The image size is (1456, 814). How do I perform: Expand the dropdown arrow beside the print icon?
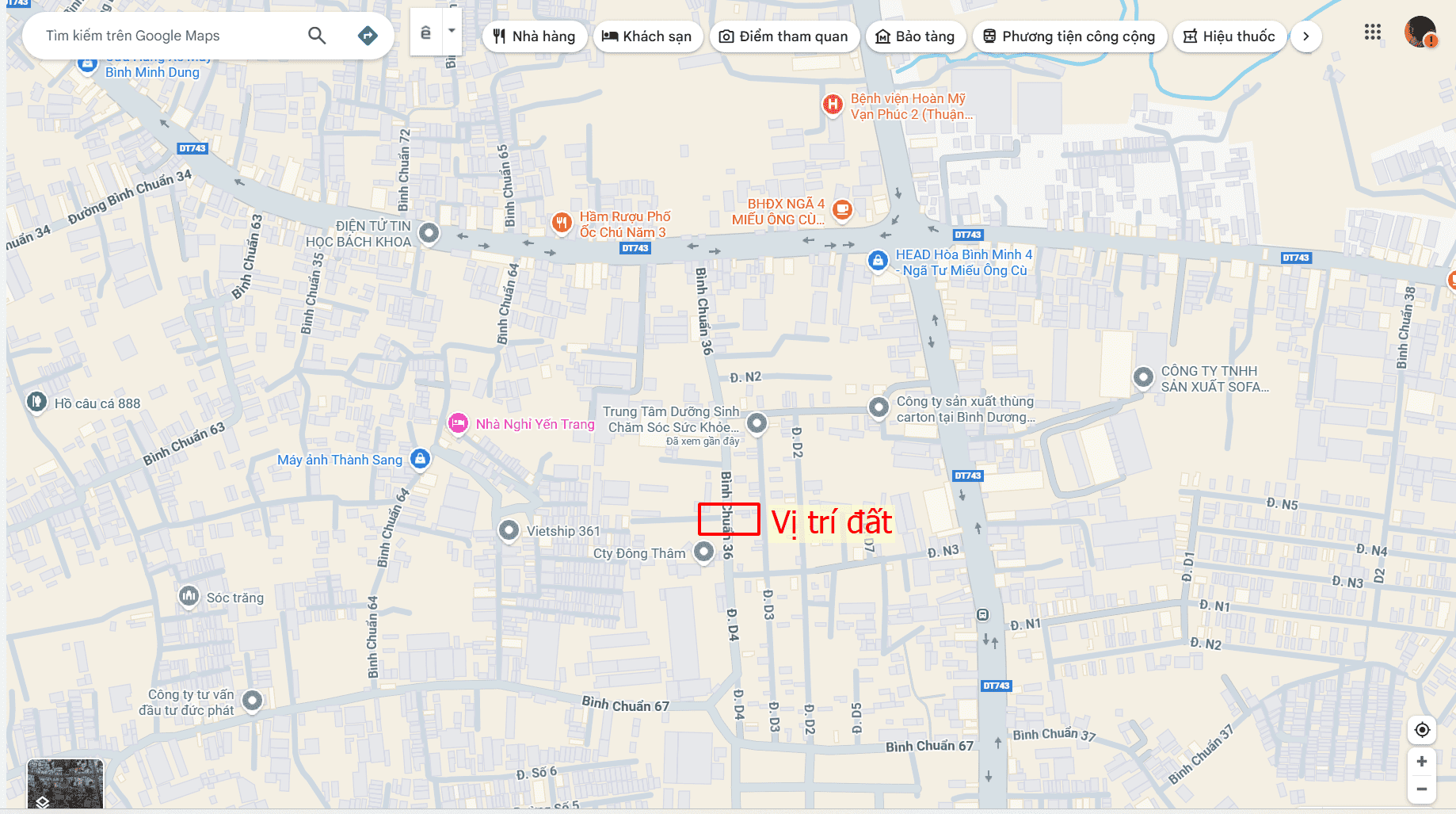pyautogui.click(x=452, y=32)
